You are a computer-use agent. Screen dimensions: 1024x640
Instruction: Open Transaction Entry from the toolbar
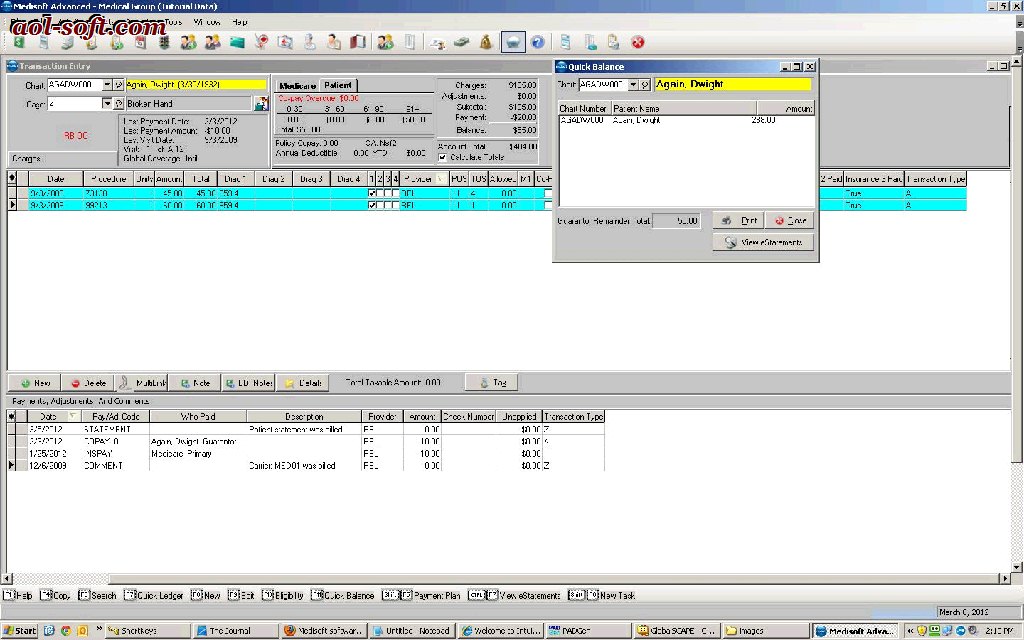click(x=17, y=42)
